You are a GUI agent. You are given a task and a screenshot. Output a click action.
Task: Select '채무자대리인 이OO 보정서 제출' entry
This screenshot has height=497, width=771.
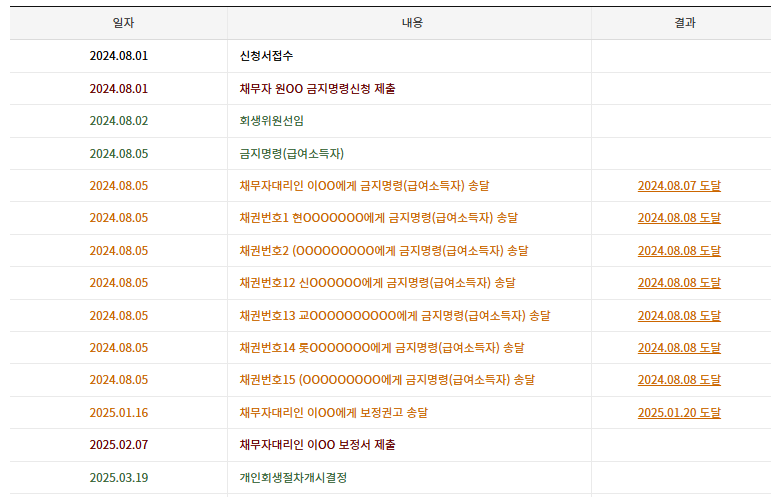[x=317, y=444]
